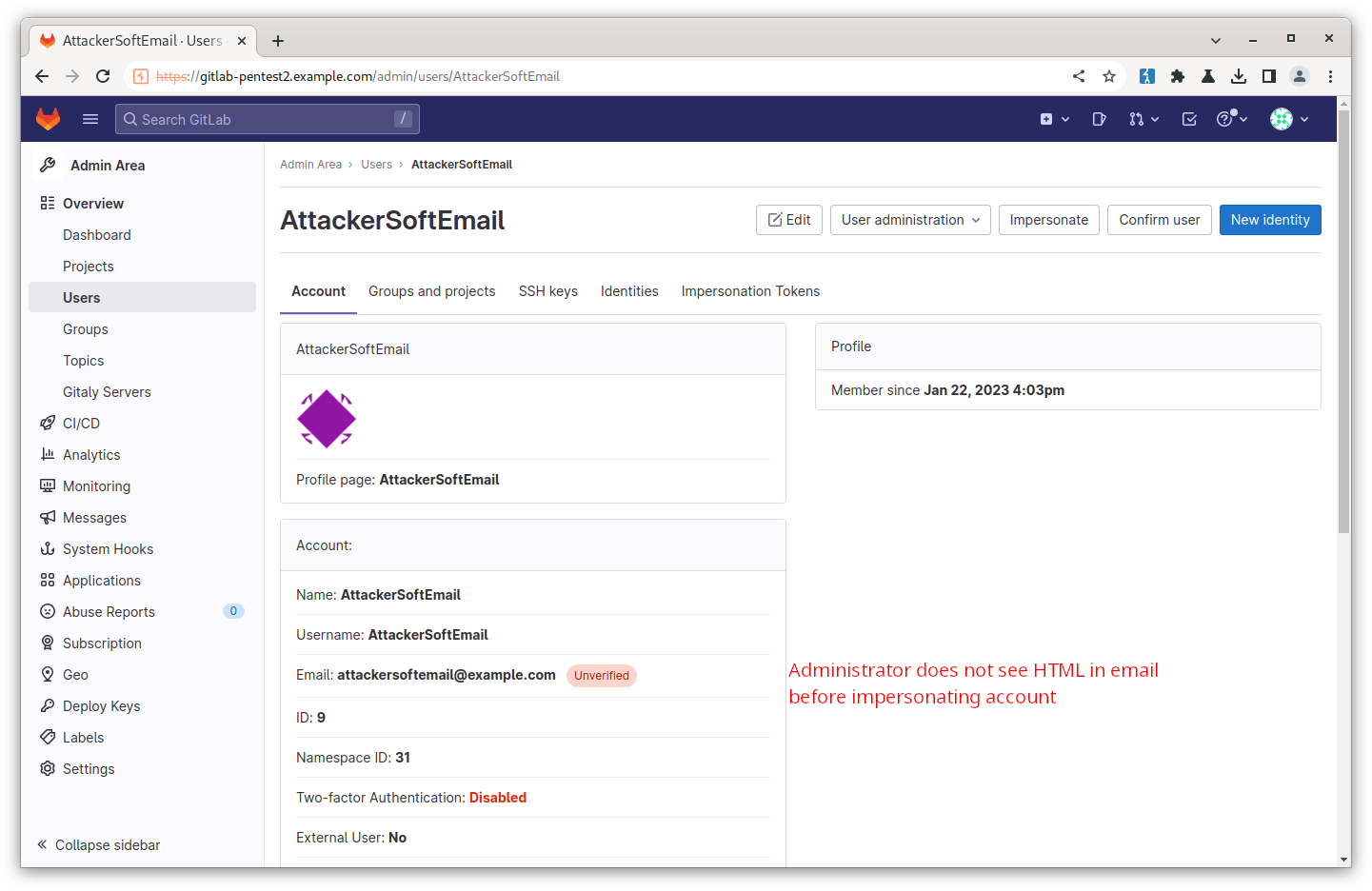Open the AttackerSoftEmail profile page link
Screen dimensions: 1372x891
tap(439, 480)
